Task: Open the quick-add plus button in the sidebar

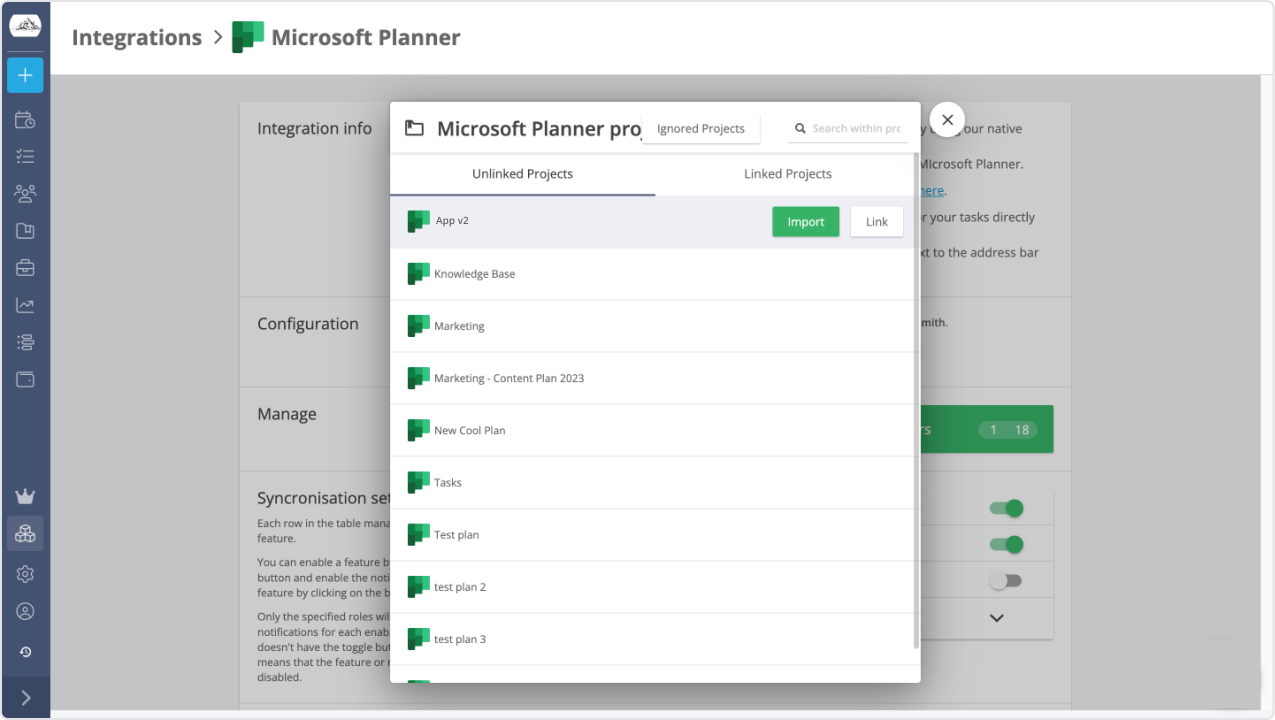Action: tap(24, 75)
